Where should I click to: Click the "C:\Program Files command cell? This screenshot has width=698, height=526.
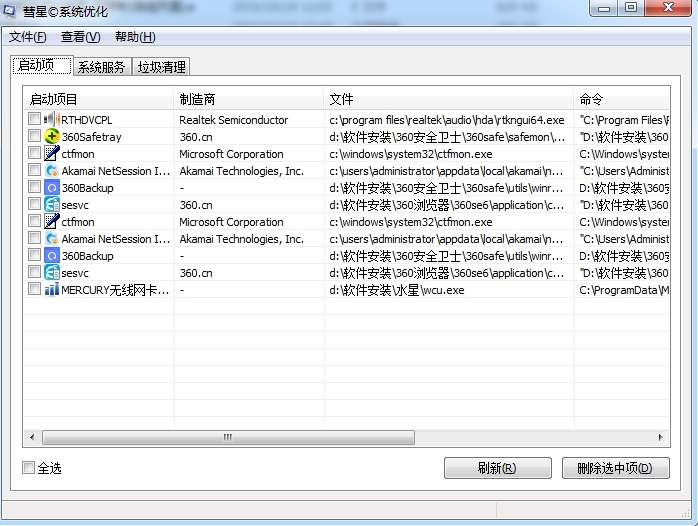[624, 120]
